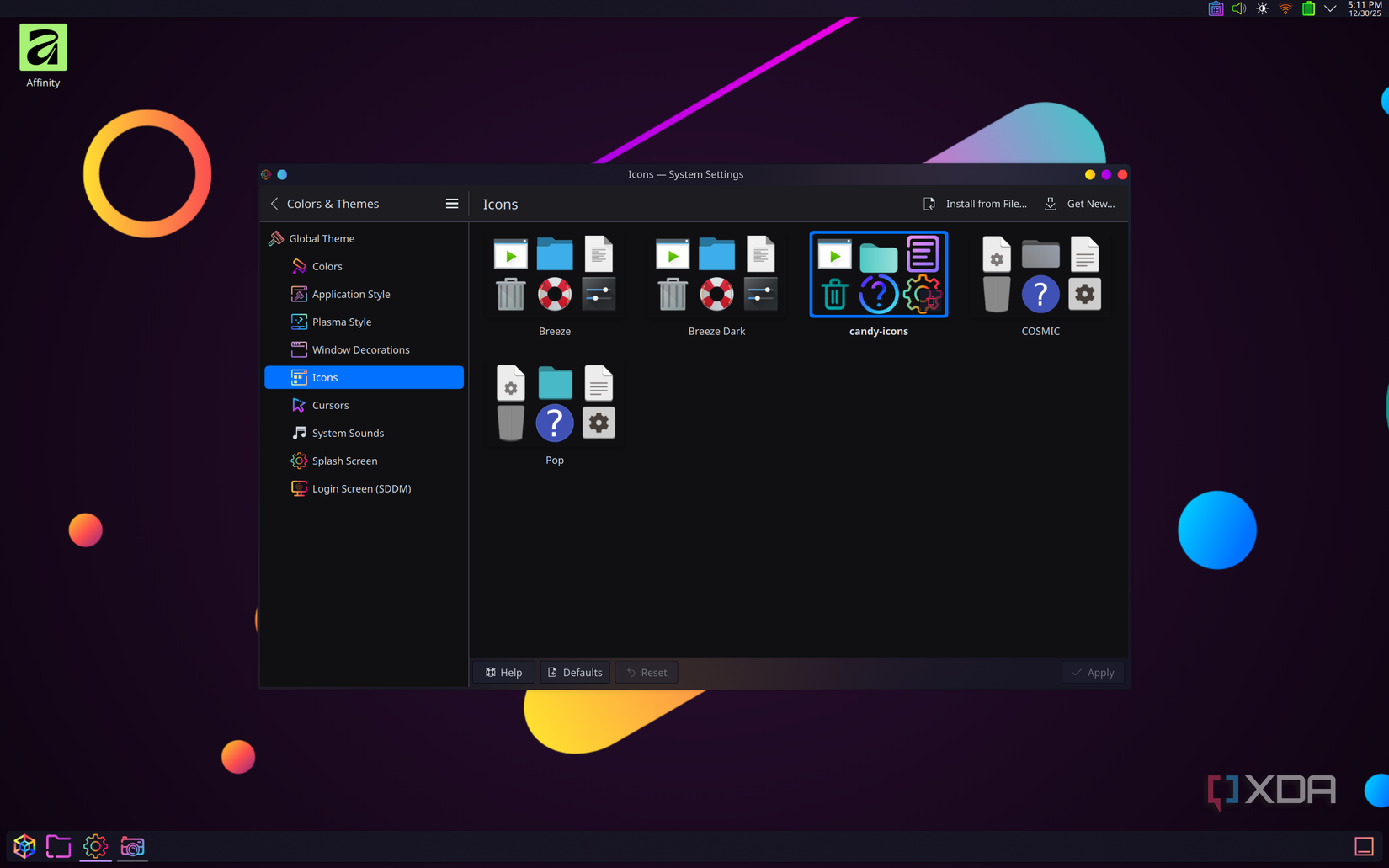Screen dimensions: 1389x868
Task: Click Get New icons button
Action: (1080, 203)
